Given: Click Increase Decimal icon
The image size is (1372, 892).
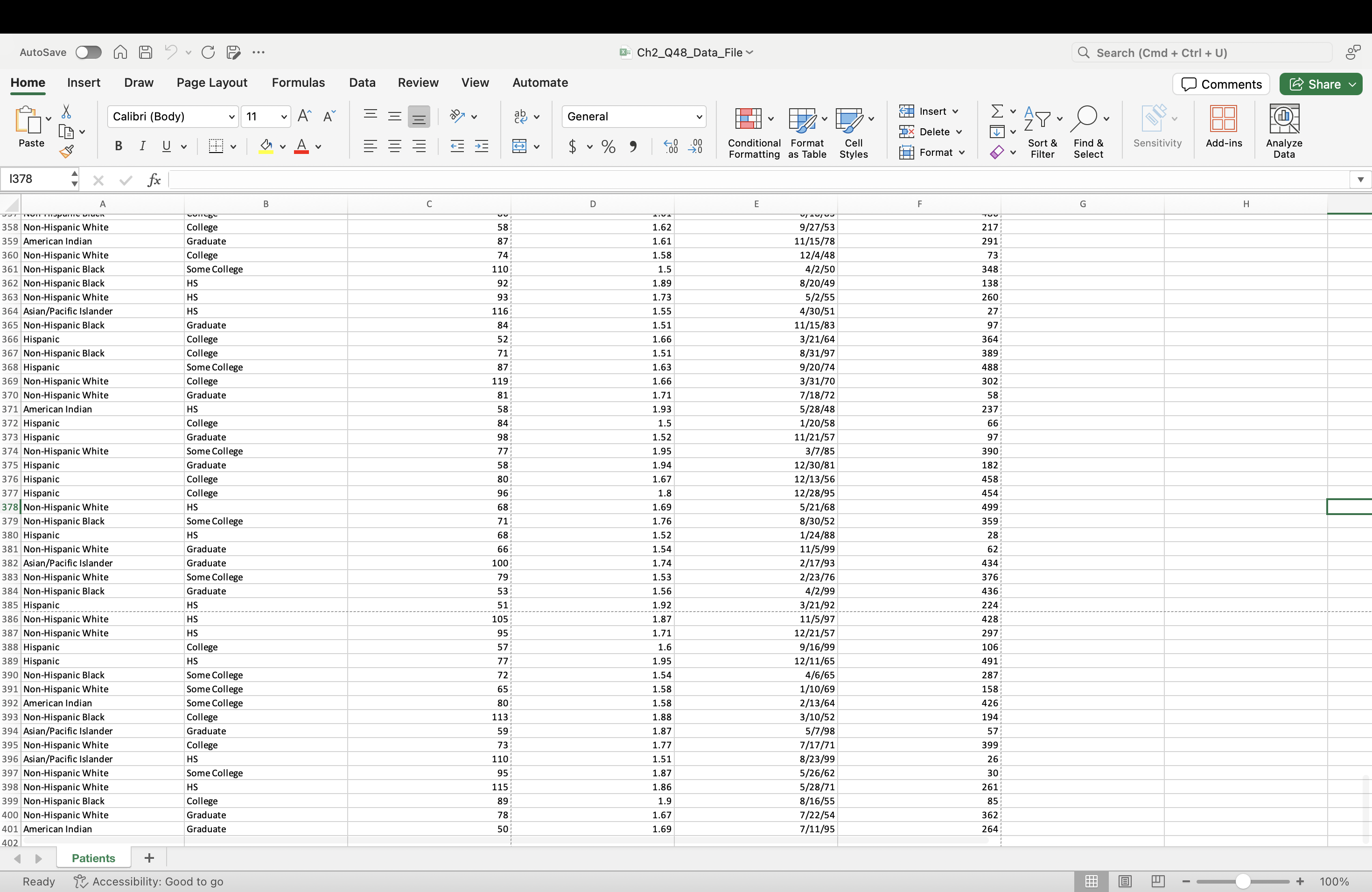Looking at the screenshot, I should 671,146.
